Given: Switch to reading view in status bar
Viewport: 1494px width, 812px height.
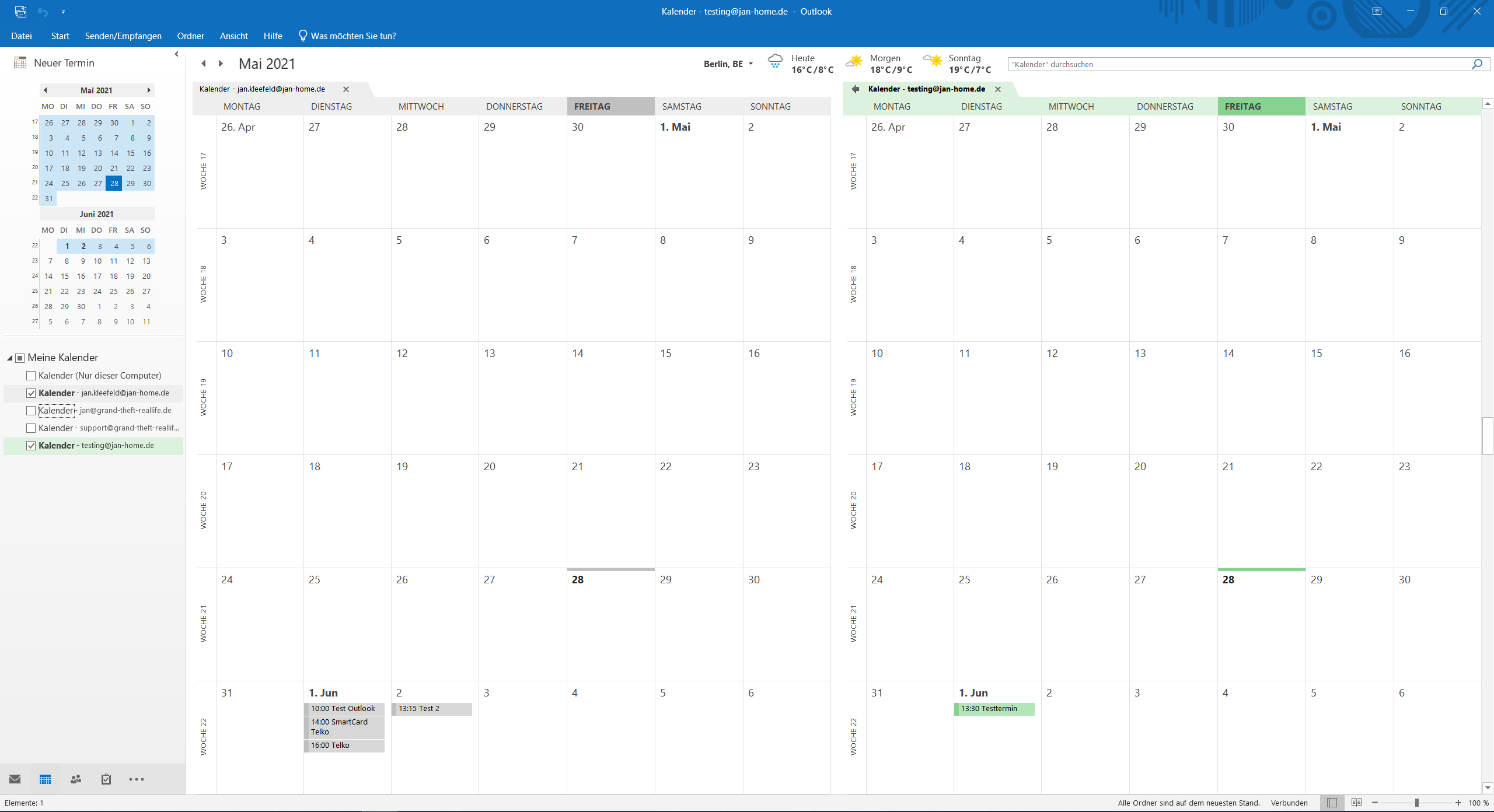Looking at the screenshot, I should tap(1356, 803).
